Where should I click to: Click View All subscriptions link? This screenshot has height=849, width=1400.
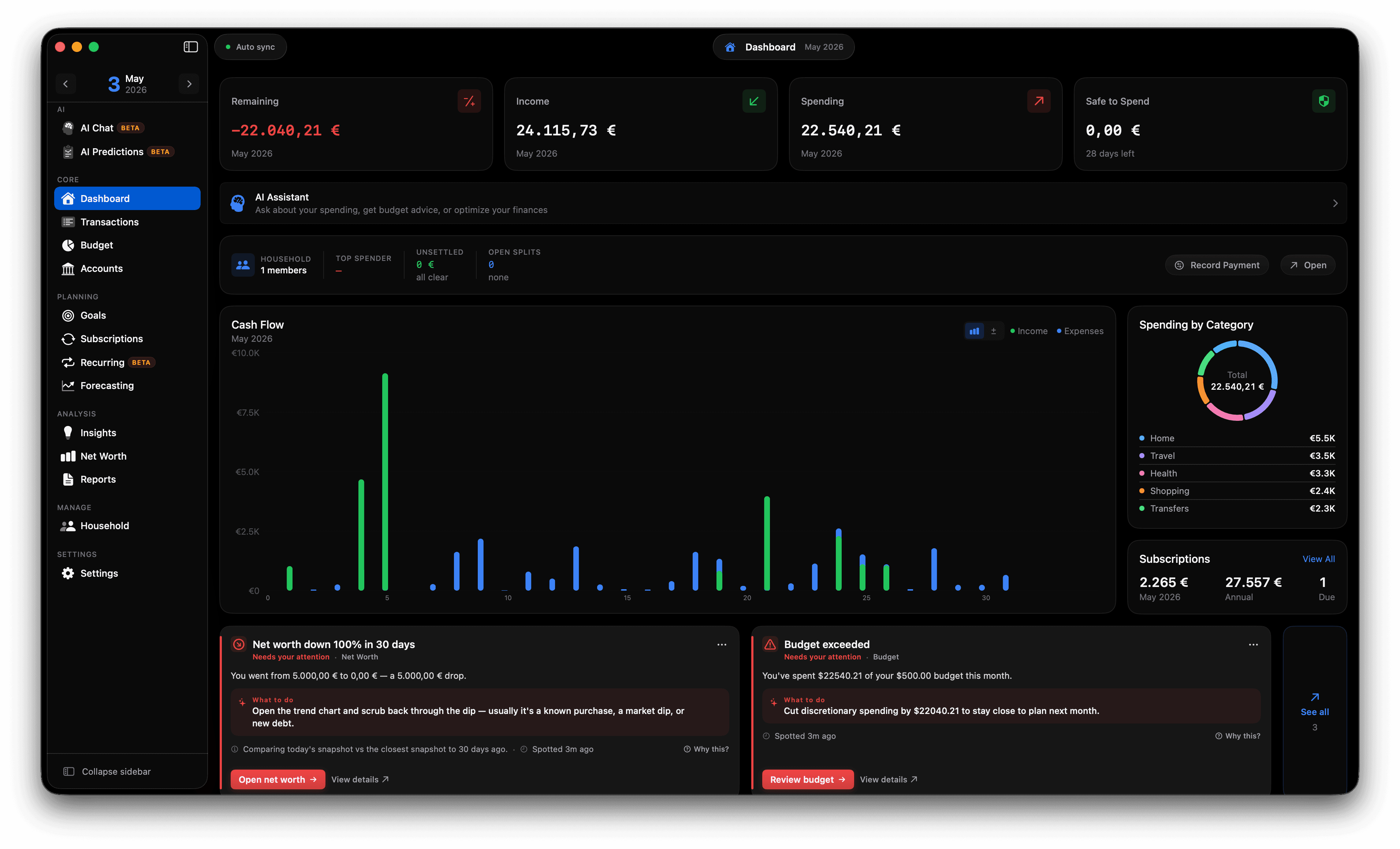1319,559
